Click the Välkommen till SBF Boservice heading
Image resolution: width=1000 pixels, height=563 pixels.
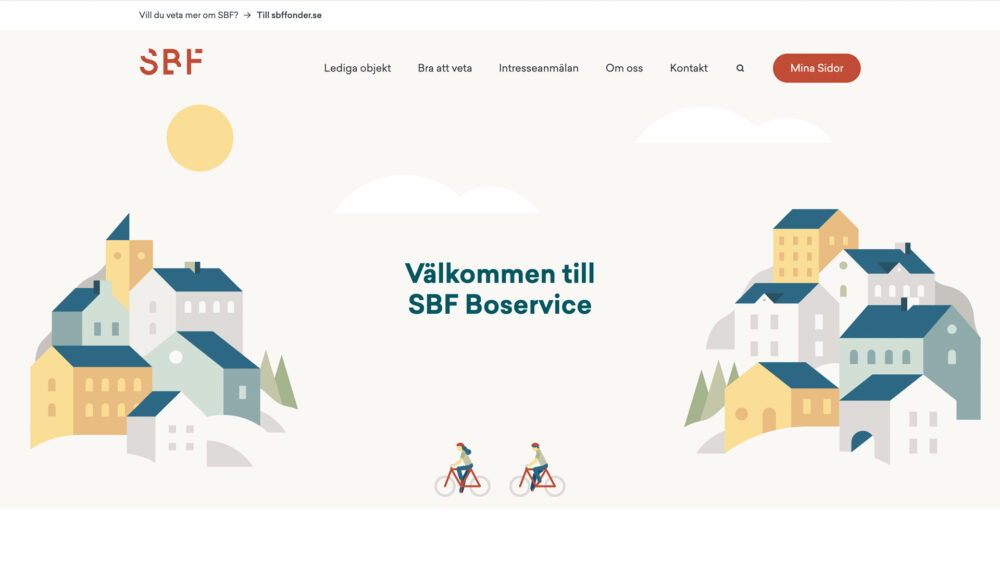(500, 289)
